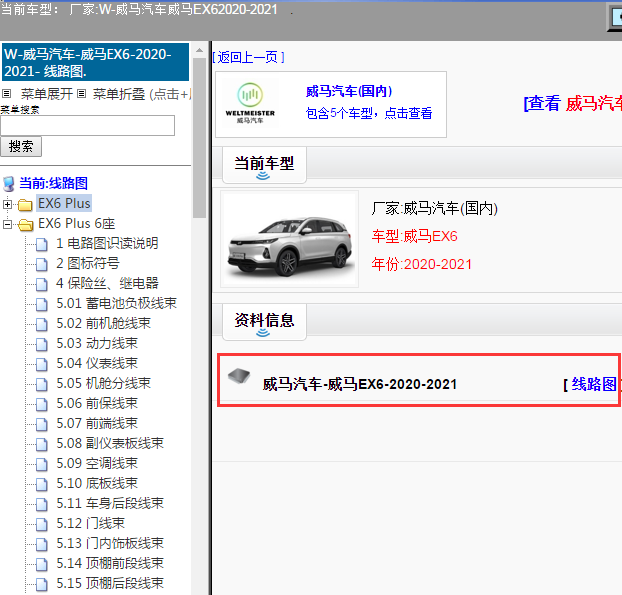Screen dimensions: 622x595
Task: Open 5.08 副仪表板线束 diagram
Action: [110, 443]
